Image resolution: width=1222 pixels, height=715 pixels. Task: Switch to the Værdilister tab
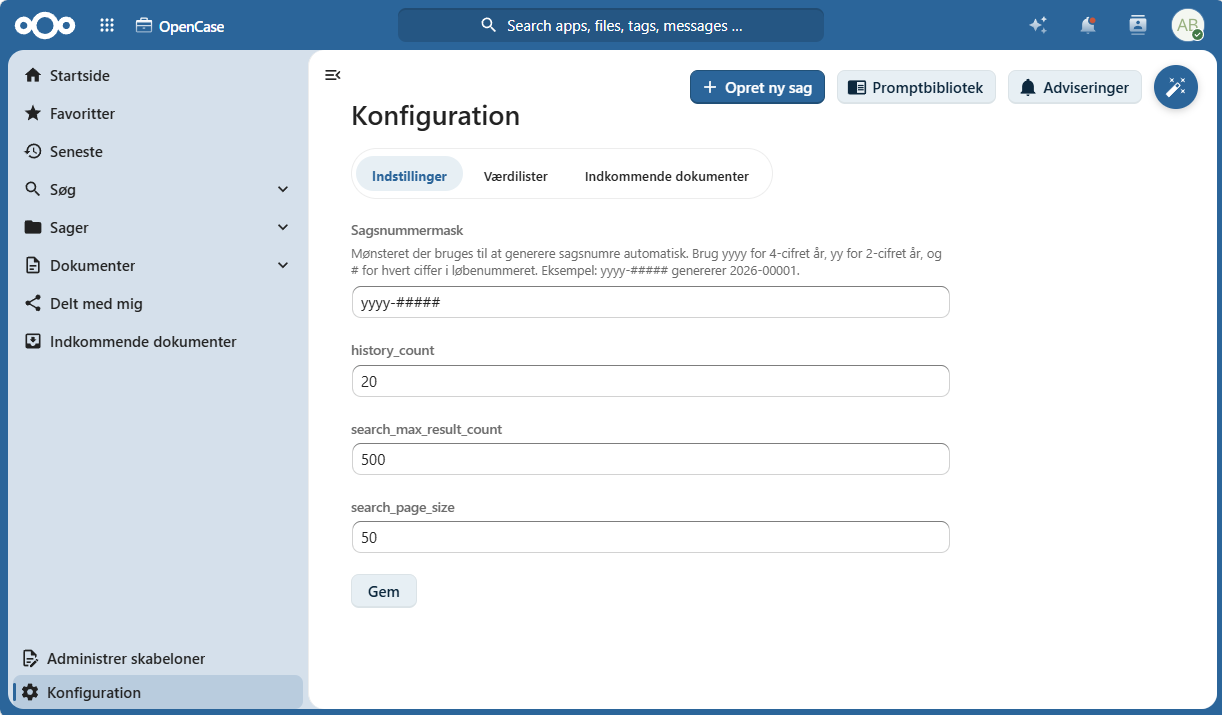(516, 175)
